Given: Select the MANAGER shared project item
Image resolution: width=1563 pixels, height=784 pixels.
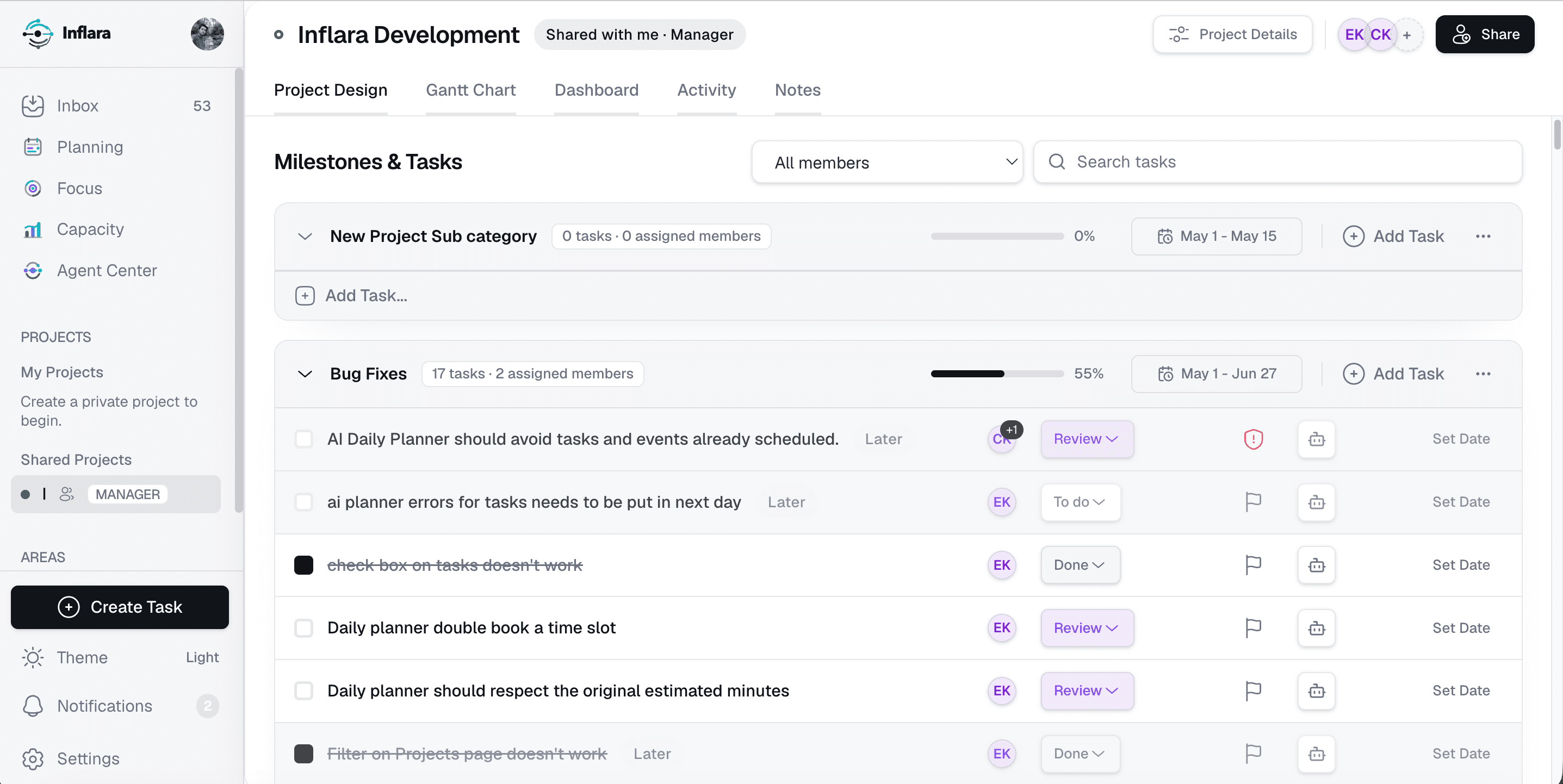Looking at the screenshot, I should (115, 495).
